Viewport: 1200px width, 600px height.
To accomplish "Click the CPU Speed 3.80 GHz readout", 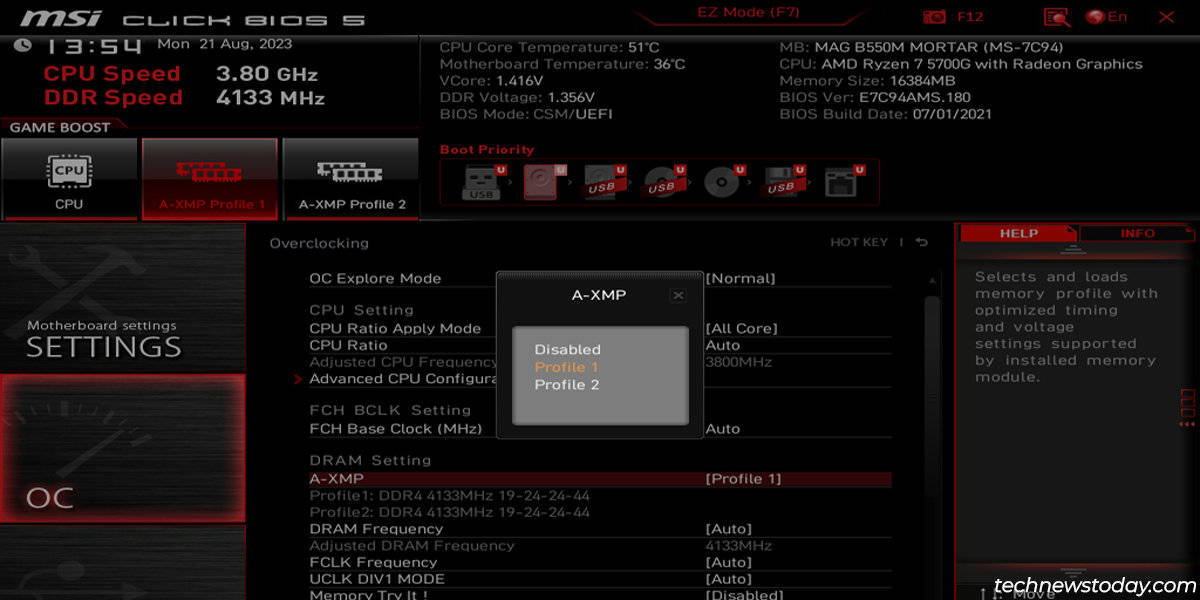I will tap(181, 74).
